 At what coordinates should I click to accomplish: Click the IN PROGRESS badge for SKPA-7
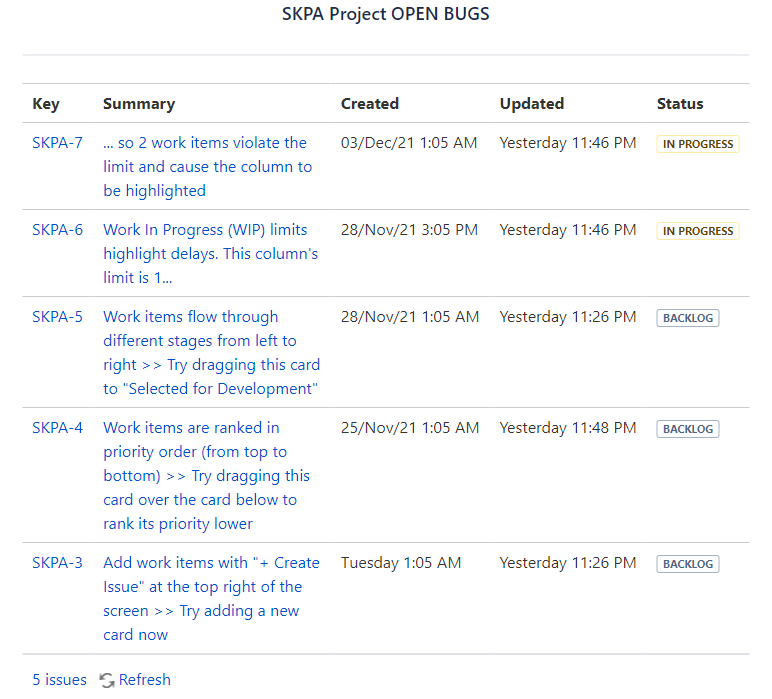point(698,144)
